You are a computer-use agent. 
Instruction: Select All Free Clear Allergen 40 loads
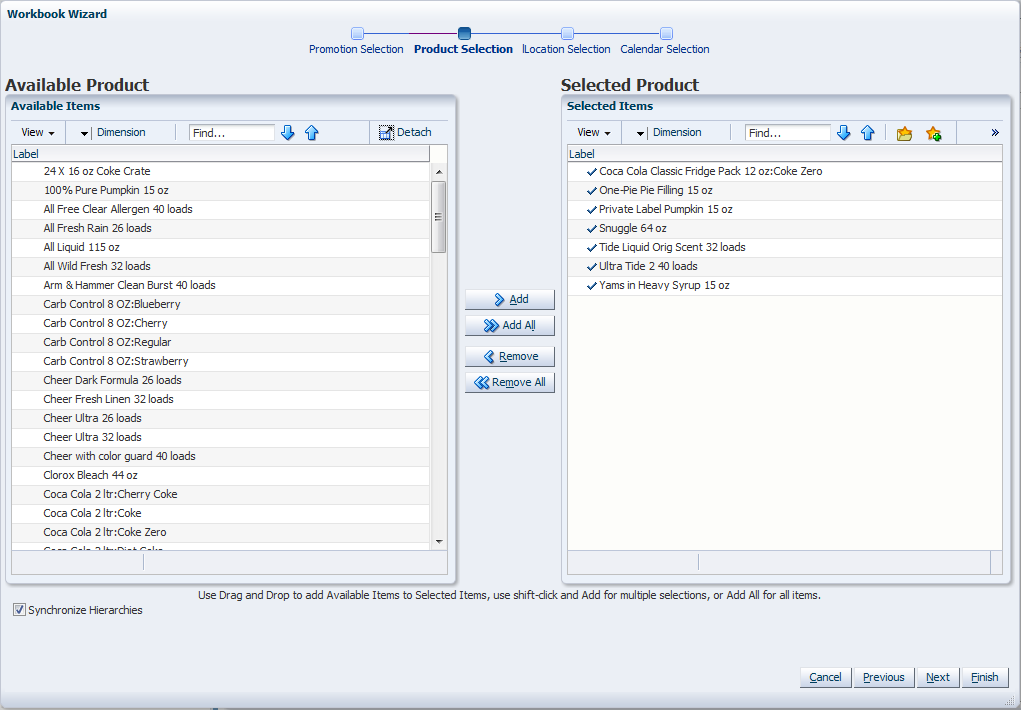pos(220,209)
